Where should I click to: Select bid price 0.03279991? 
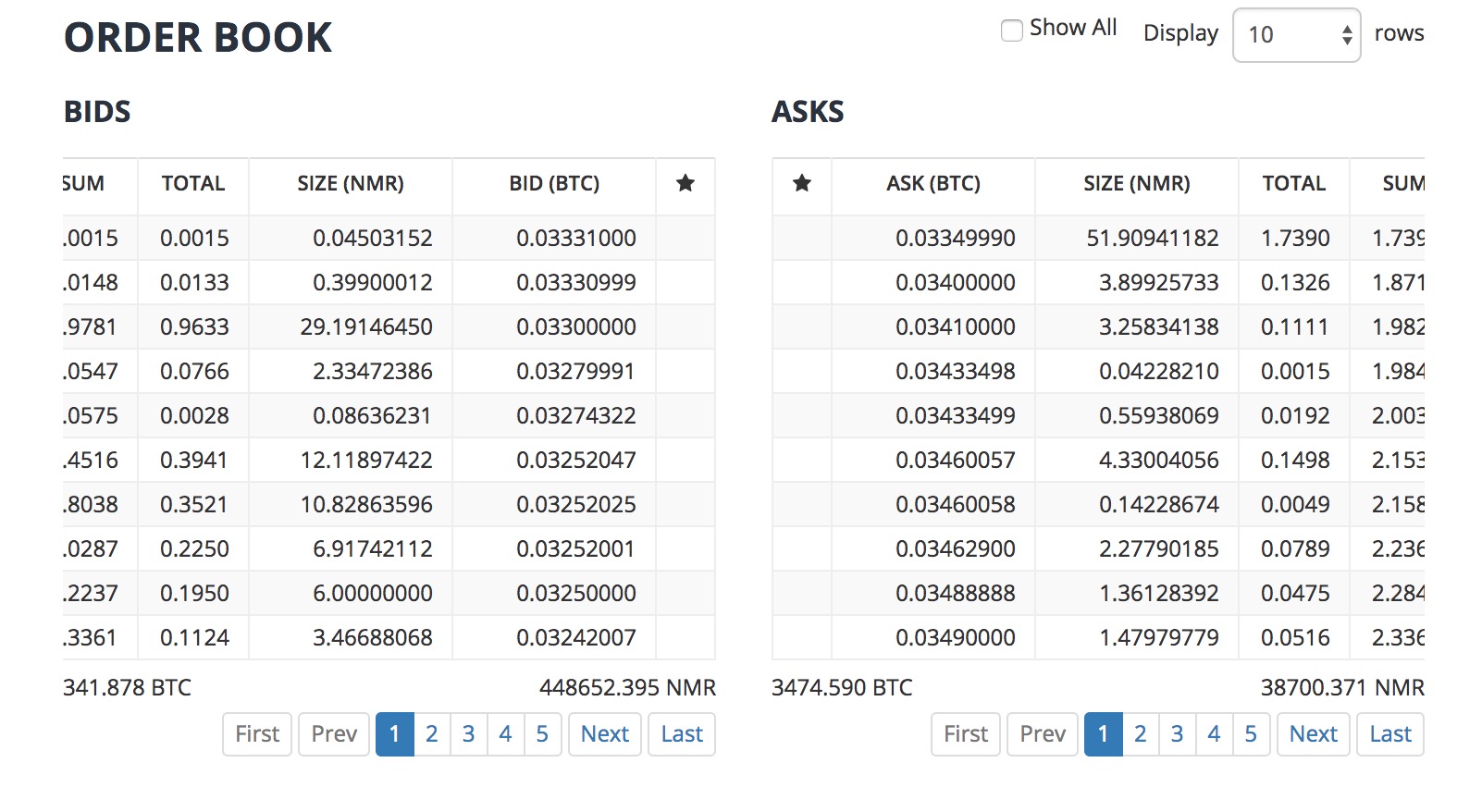[576, 372]
